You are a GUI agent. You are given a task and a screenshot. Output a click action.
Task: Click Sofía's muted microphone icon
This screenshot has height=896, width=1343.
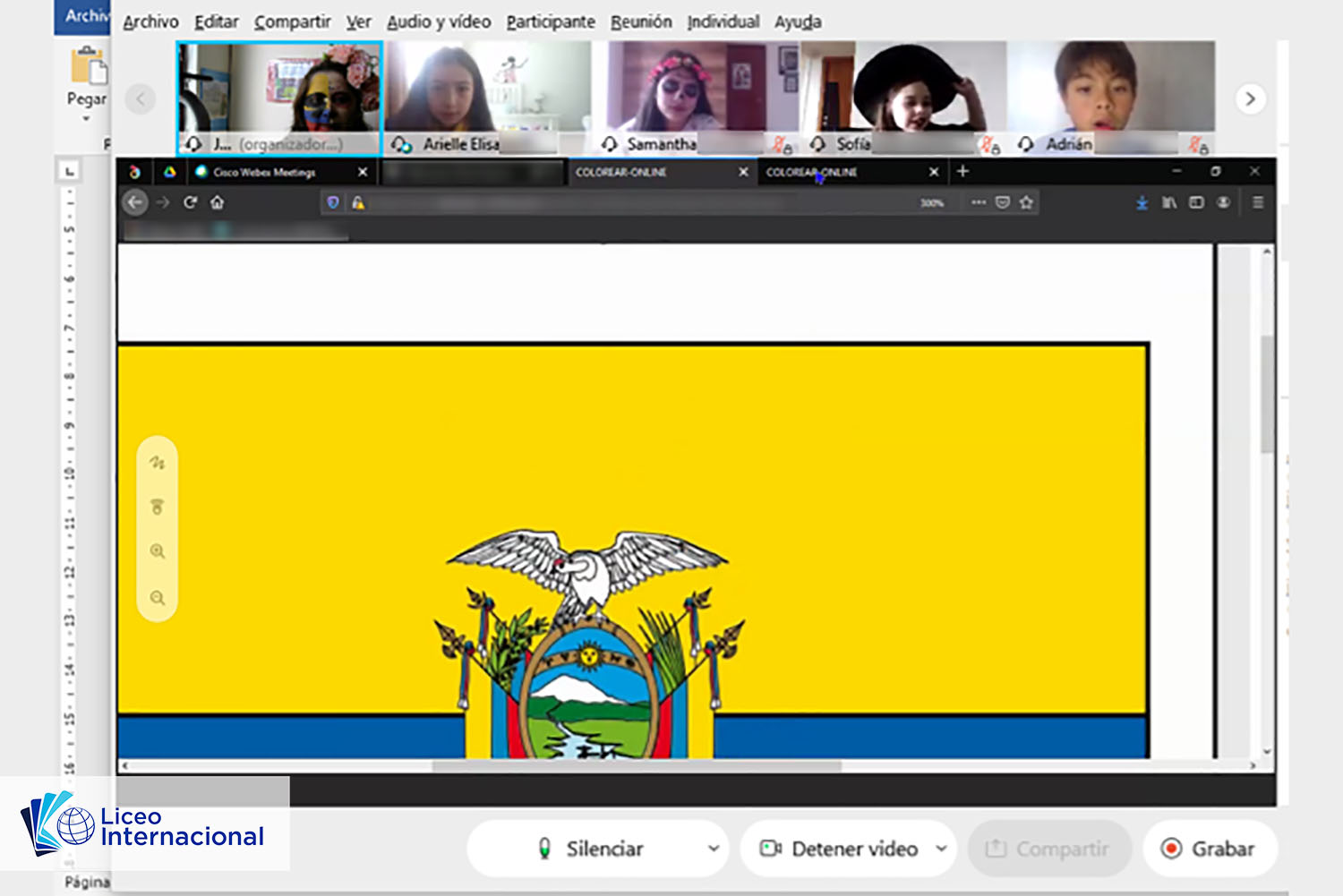(989, 144)
